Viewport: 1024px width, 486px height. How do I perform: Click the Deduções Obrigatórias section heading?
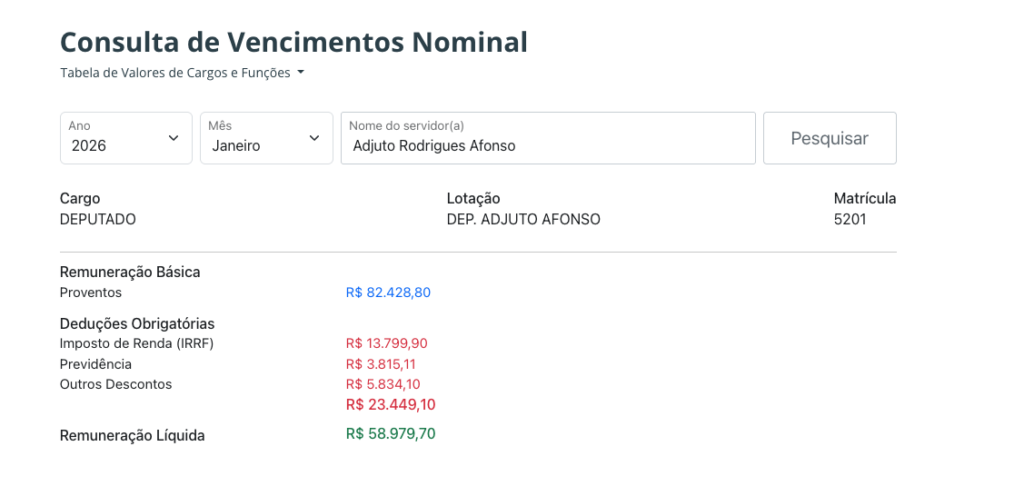(137, 324)
